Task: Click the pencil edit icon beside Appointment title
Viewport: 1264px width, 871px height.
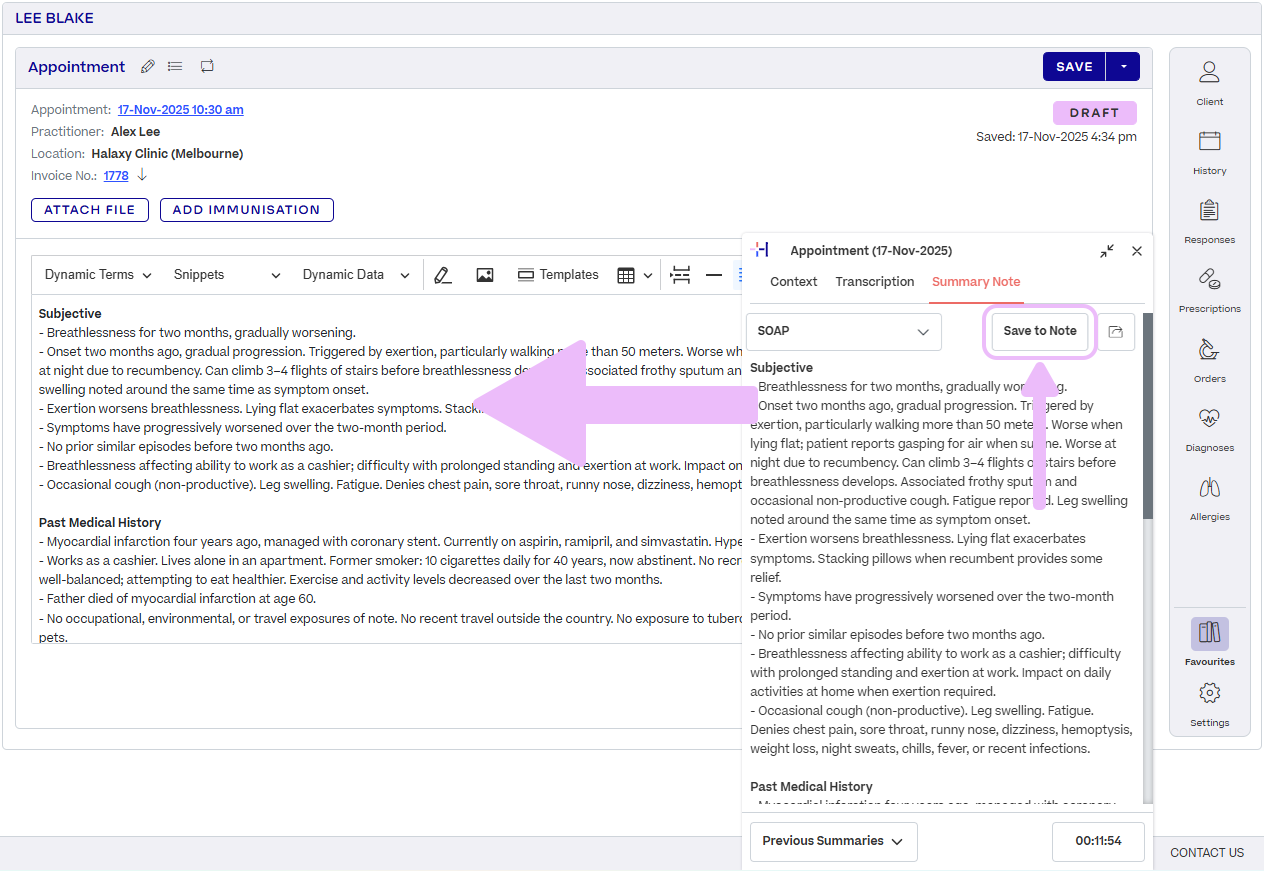Action: click(x=148, y=67)
